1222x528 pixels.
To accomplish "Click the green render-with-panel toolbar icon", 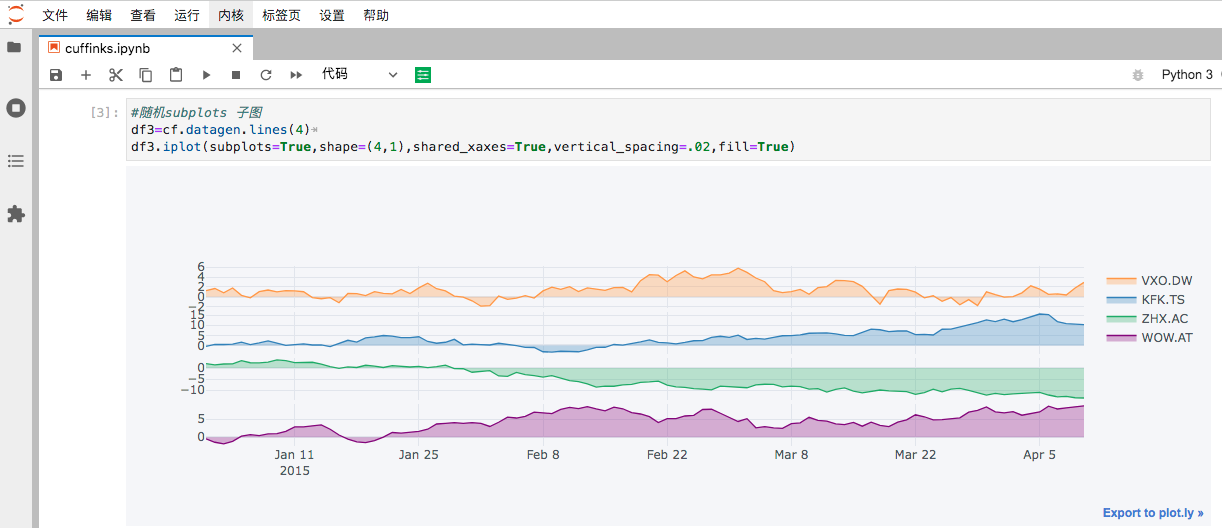I will coord(423,75).
